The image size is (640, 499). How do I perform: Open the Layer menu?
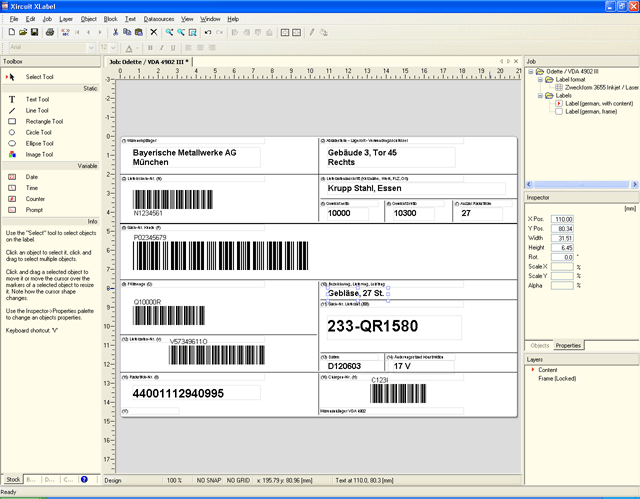coord(66,19)
